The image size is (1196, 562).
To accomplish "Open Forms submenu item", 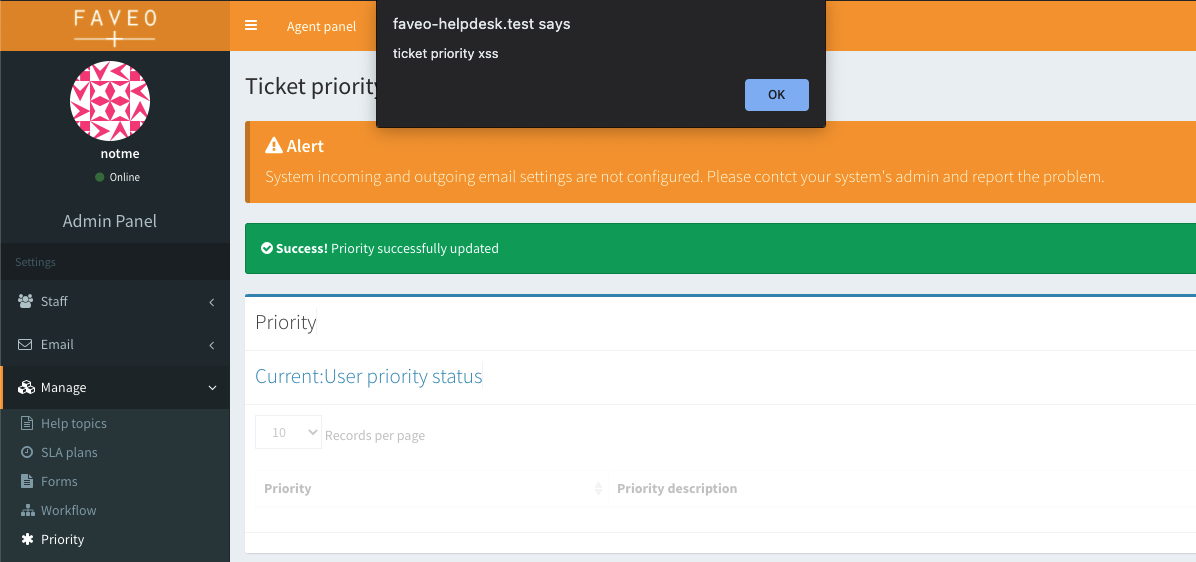I will coord(59,481).
